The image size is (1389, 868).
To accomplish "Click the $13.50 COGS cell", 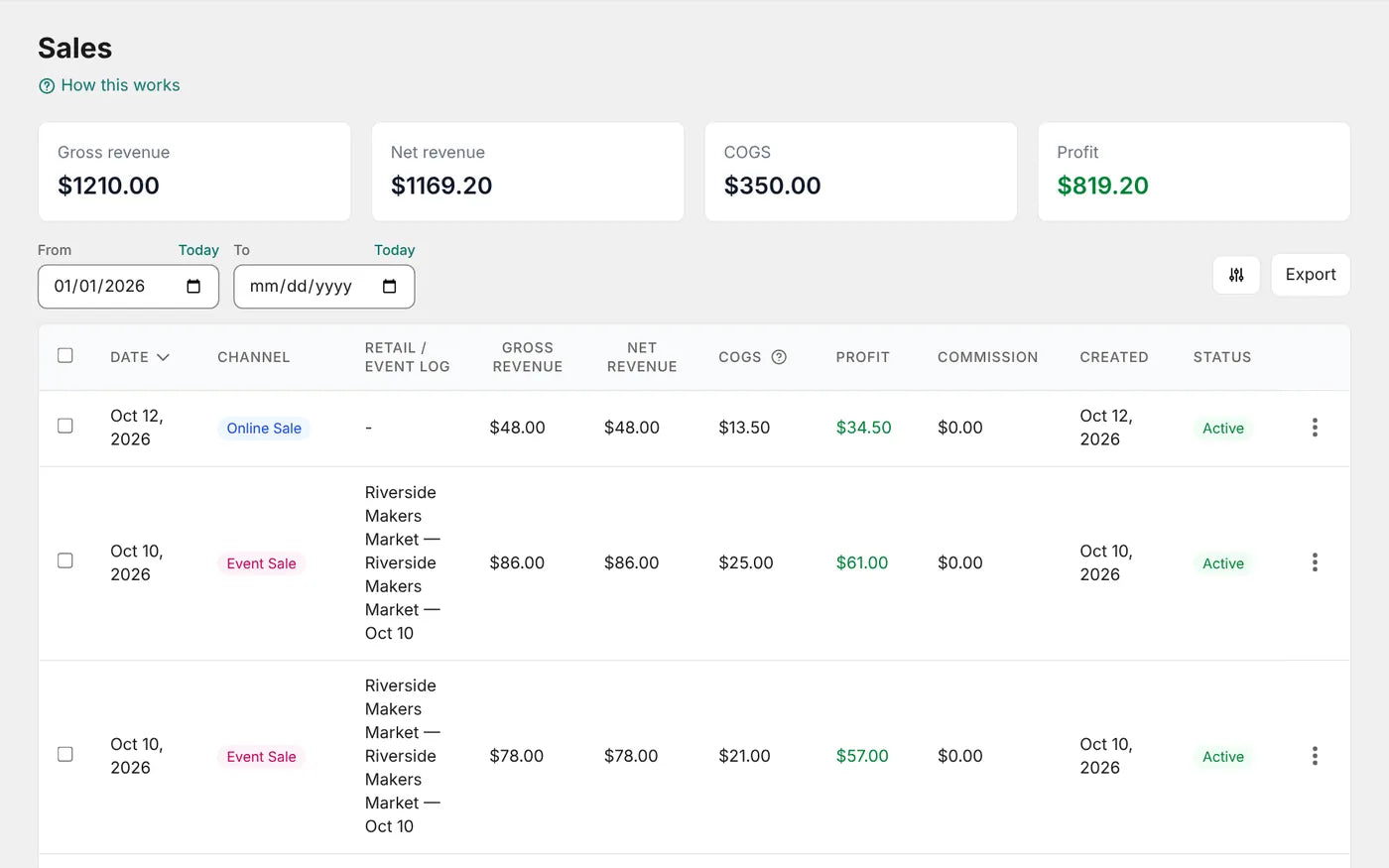I will coord(744,428).
